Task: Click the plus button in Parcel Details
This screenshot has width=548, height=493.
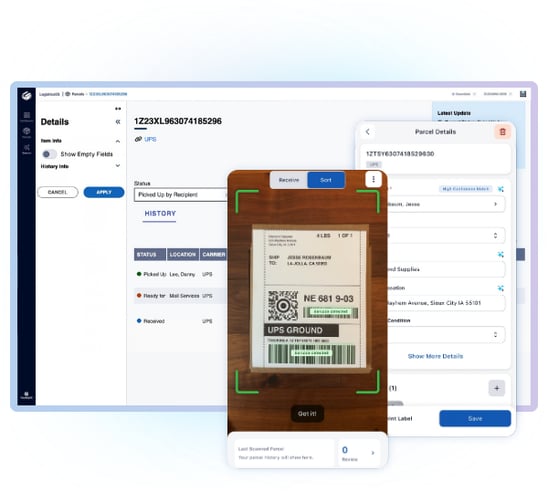Action: point(496,388)
